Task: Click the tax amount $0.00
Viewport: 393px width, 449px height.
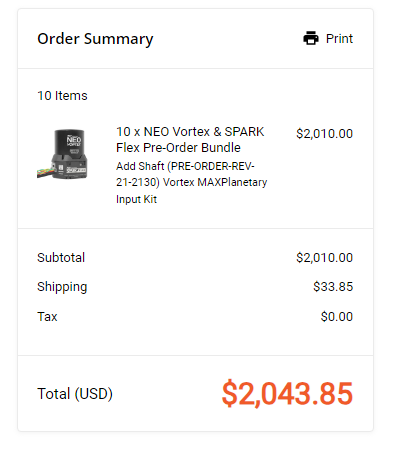Action: pyautogui.click(x=337, y=316)
